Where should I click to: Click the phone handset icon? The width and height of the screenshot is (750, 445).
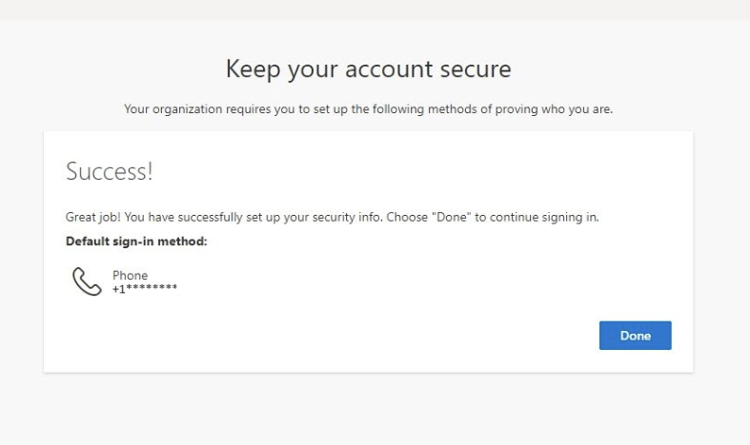[x=87, y=281]
